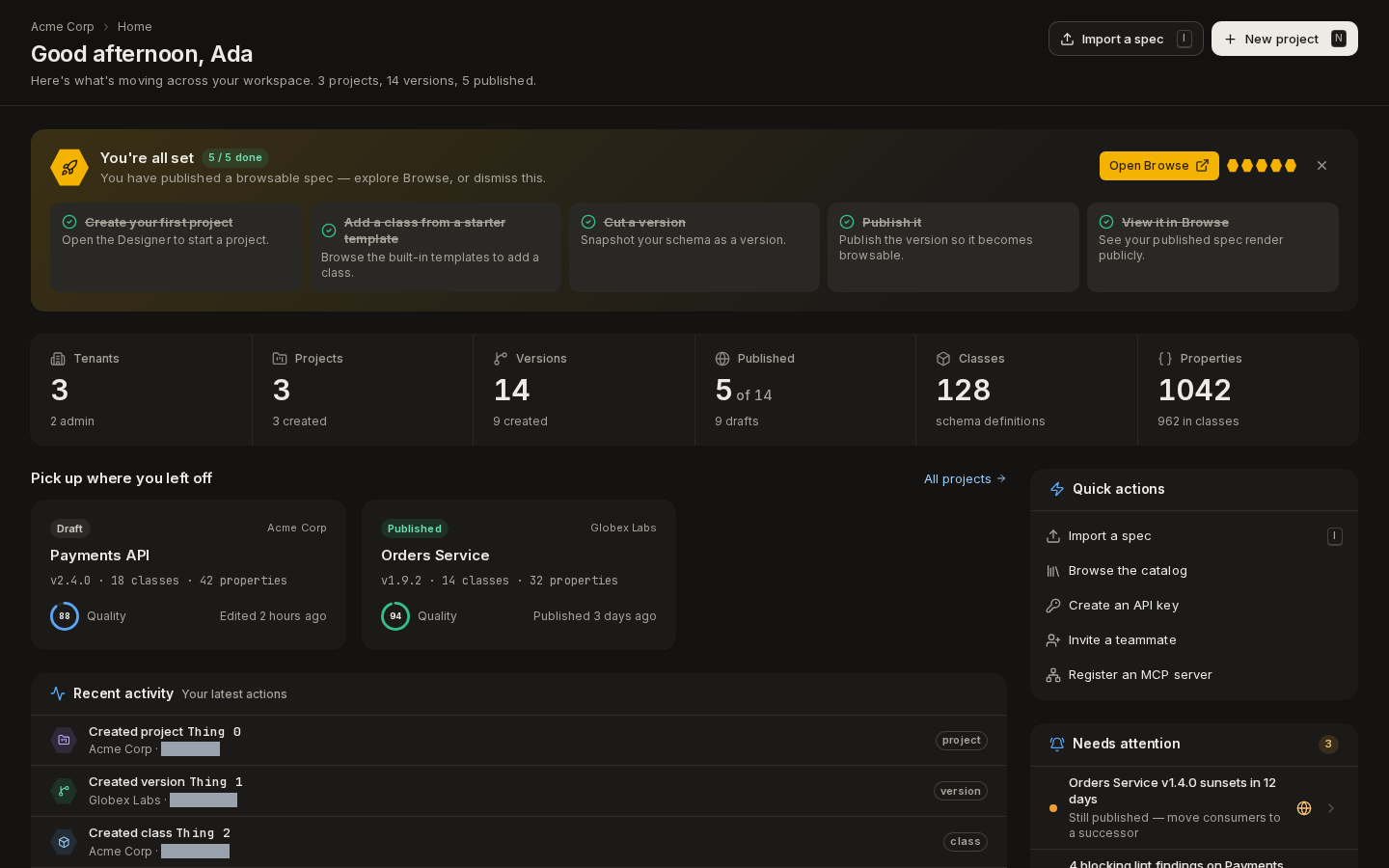
Task: Choose Browse the catalog
Action: click(x=1194, y=571)
